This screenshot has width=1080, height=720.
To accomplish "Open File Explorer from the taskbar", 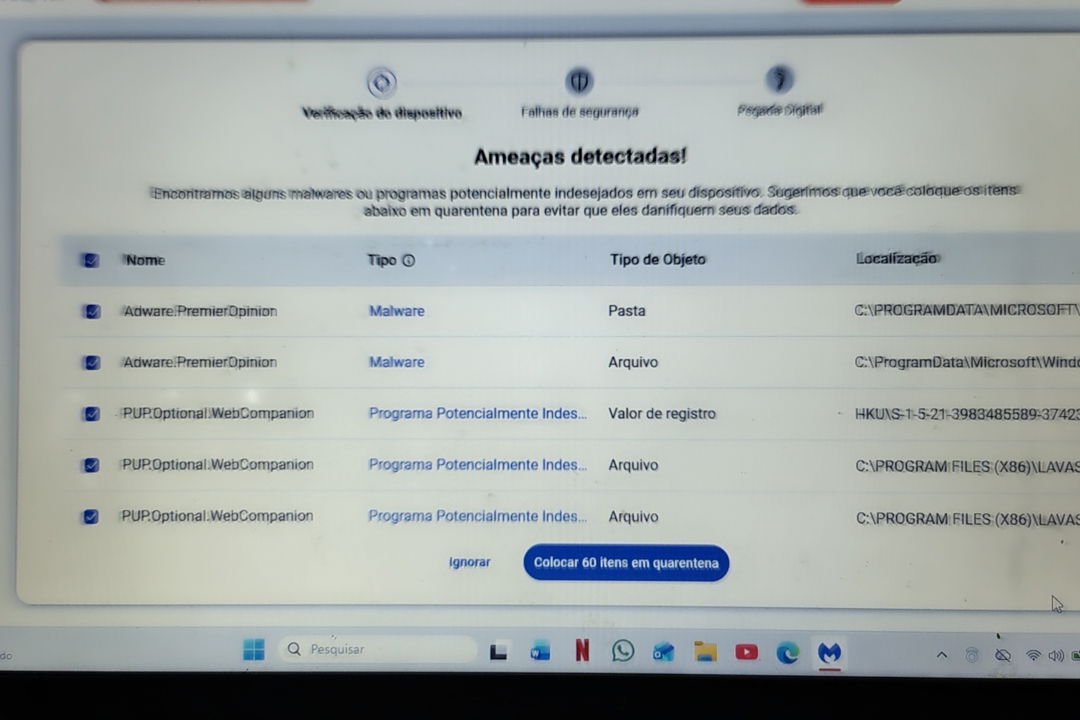I will coord(705,651).
